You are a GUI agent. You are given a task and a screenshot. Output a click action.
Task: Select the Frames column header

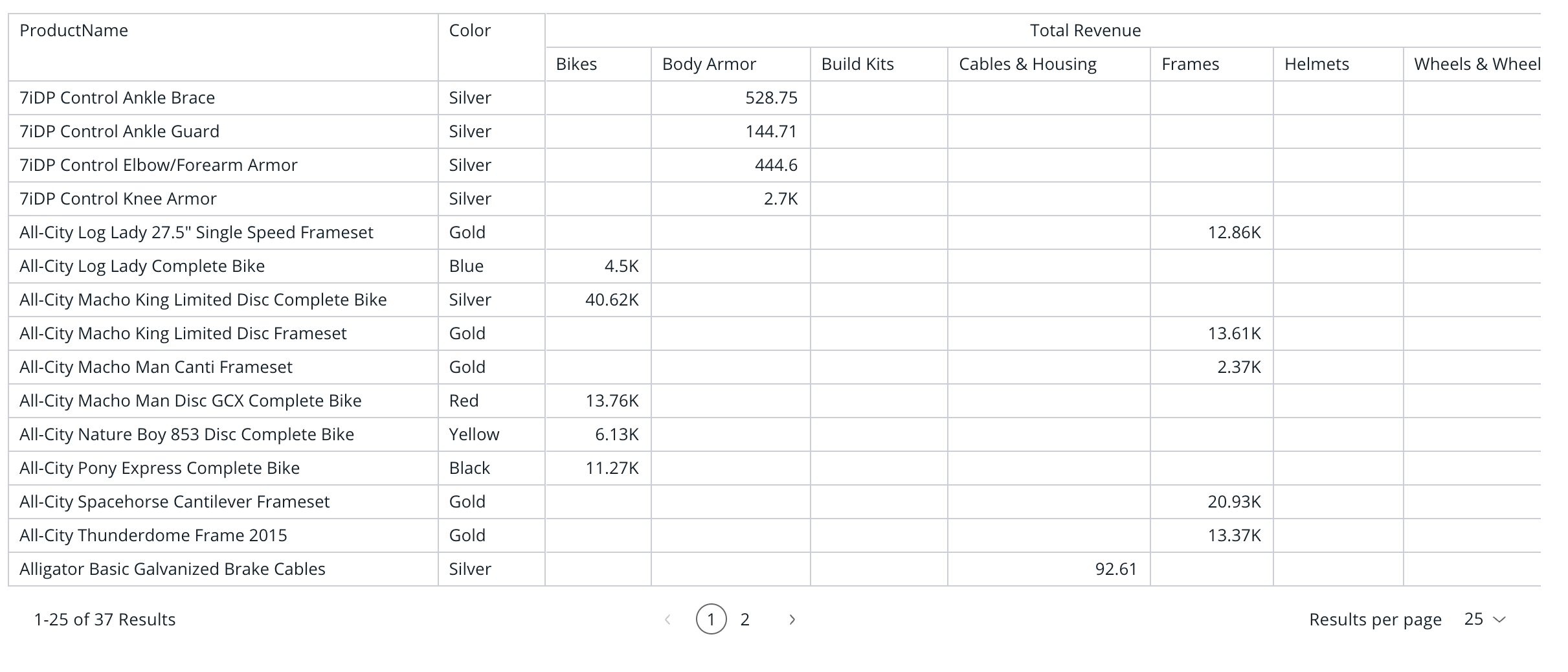pos(1190,64)
